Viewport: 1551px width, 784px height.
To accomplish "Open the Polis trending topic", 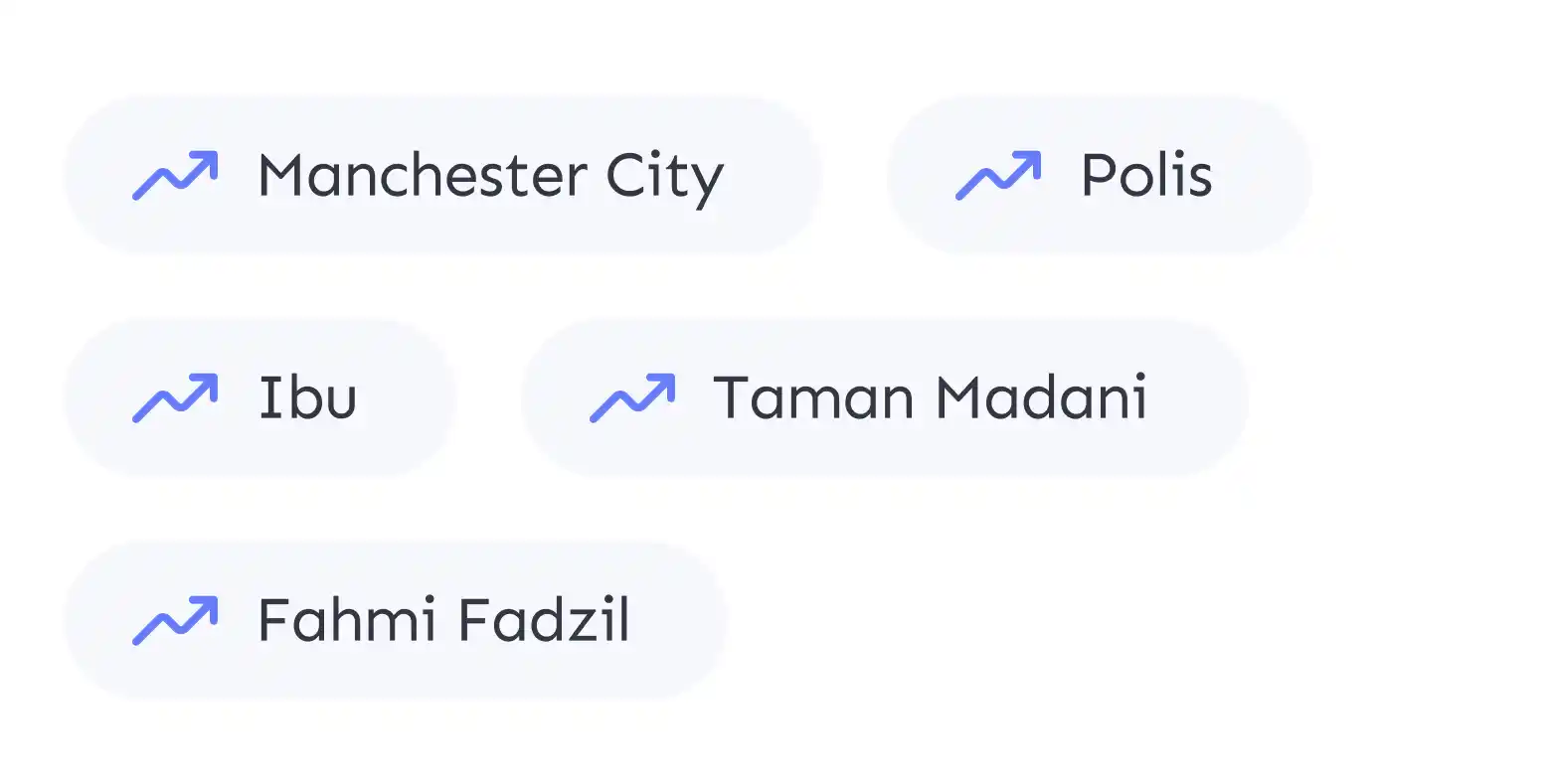I will pos(1100,176).
